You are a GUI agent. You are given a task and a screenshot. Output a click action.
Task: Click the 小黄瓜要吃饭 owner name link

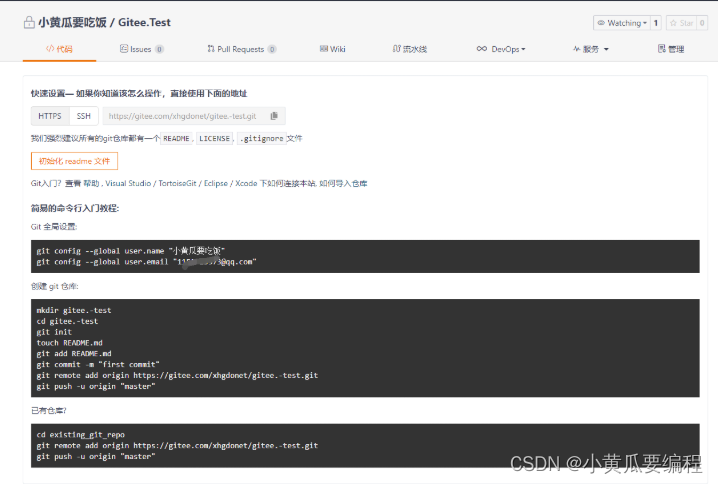coord(76,22)
